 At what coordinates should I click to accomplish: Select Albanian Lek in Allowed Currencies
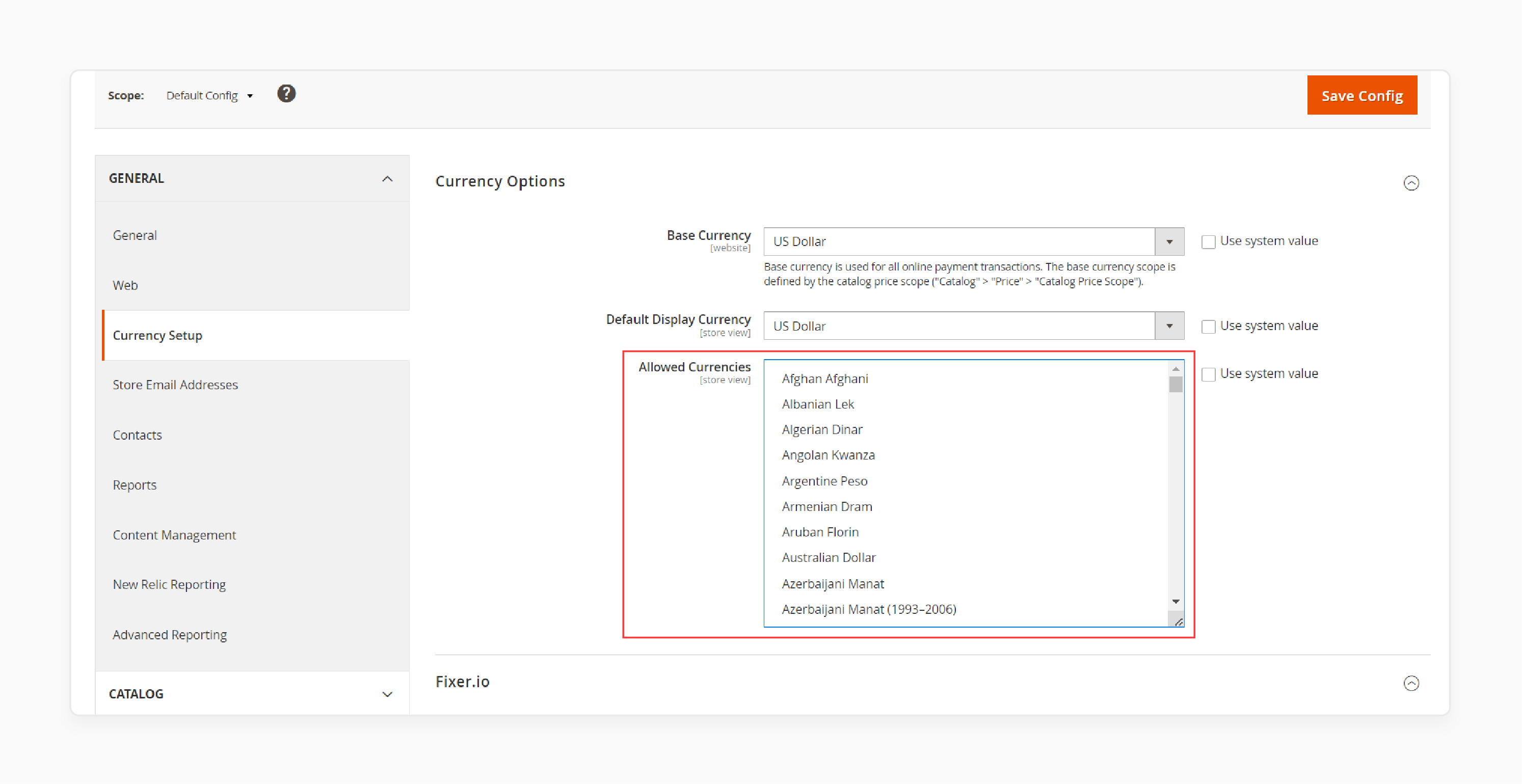point(818,404)
